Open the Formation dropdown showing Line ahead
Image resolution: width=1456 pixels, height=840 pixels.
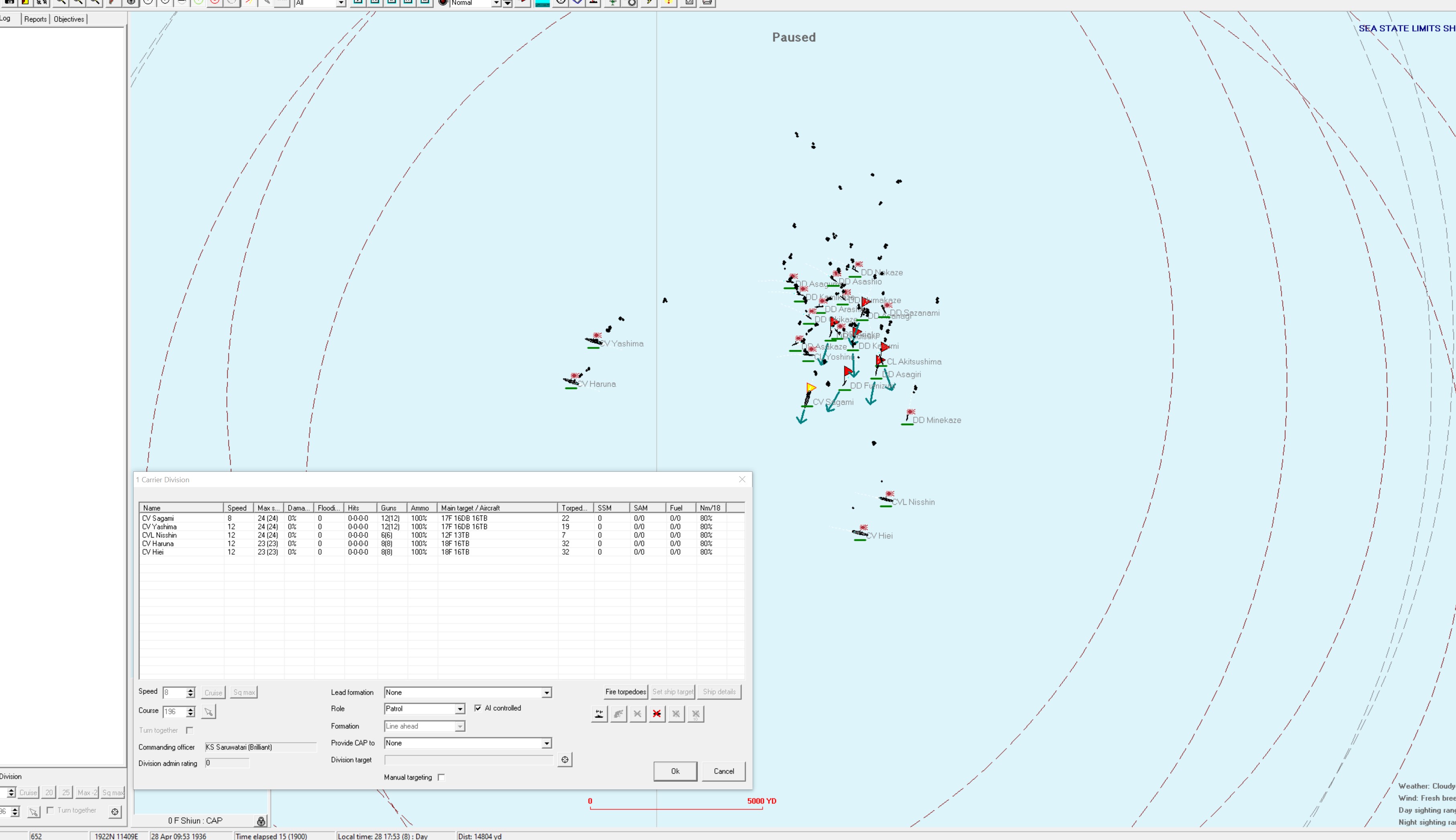(460, 726)
